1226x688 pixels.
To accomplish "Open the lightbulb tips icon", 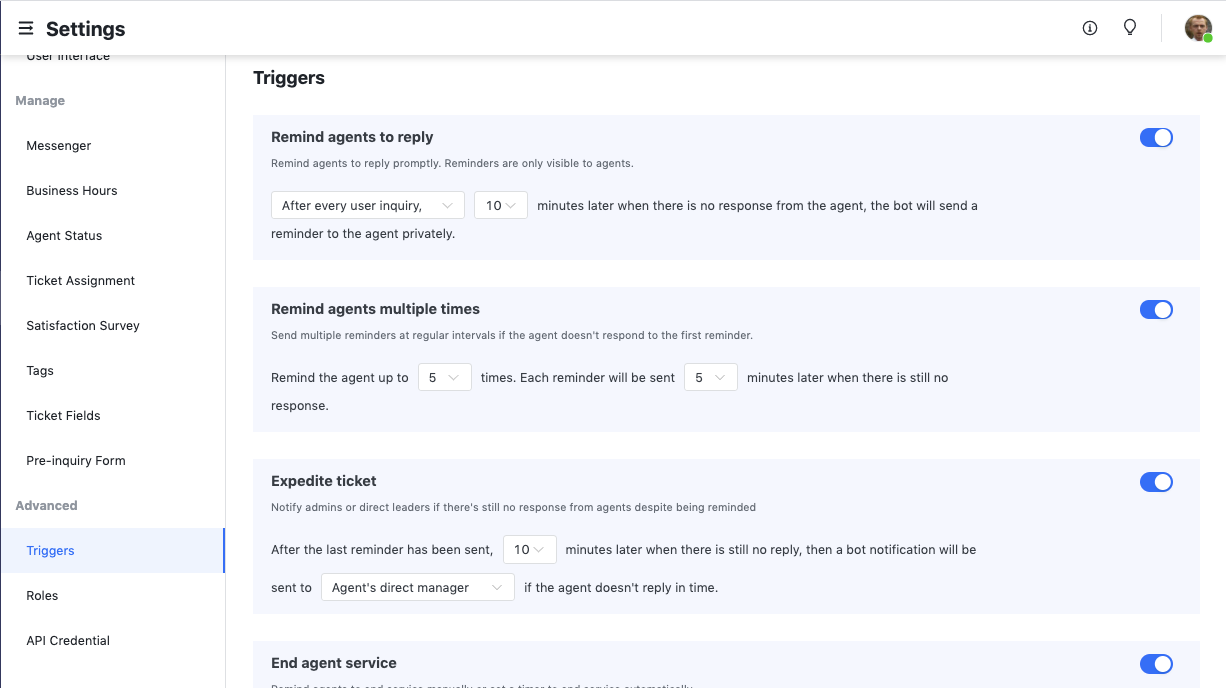I will point(1130,28).
